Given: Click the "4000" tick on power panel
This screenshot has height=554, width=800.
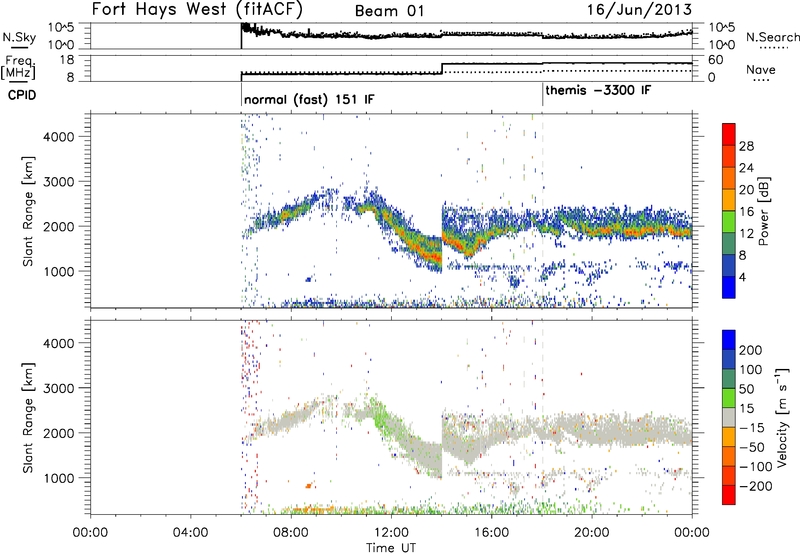Looking at the screenshot, I should click(x=59, y=137).
